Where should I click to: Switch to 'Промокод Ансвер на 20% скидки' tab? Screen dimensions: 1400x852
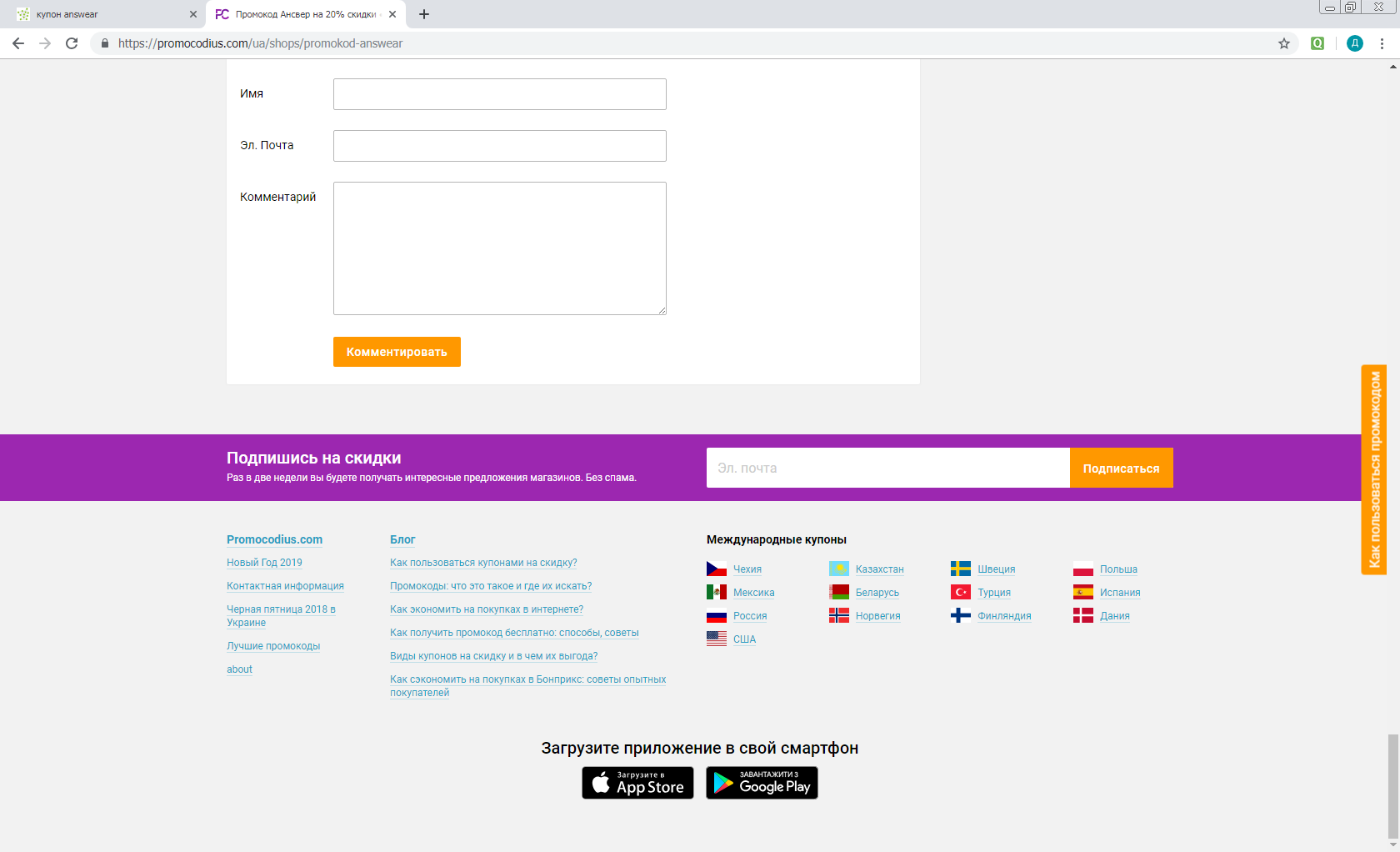pos(305,14)
